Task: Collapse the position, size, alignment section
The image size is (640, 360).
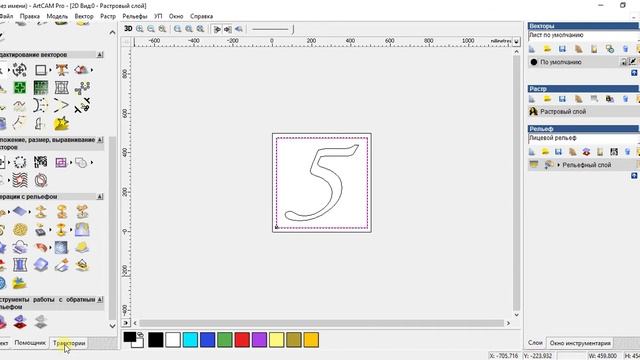Action: click(x=100, y=140)
